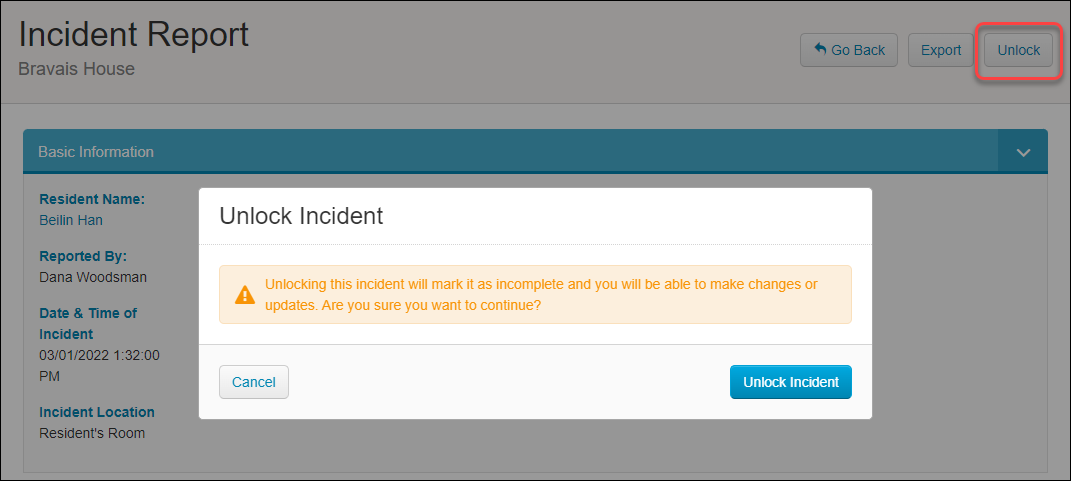Confirm with the blue Unlock Incident button
This screenshot has height=481, width=1071.
tap(791, 382)
